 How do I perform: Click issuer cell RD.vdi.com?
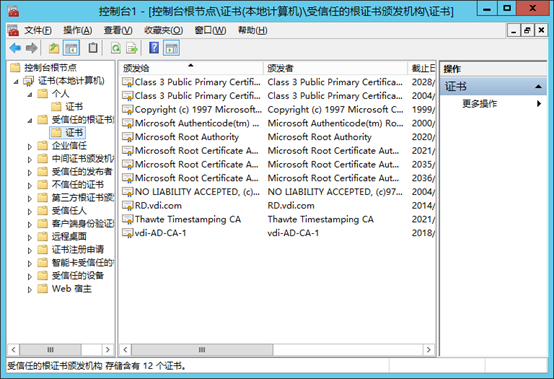point(291,206)
